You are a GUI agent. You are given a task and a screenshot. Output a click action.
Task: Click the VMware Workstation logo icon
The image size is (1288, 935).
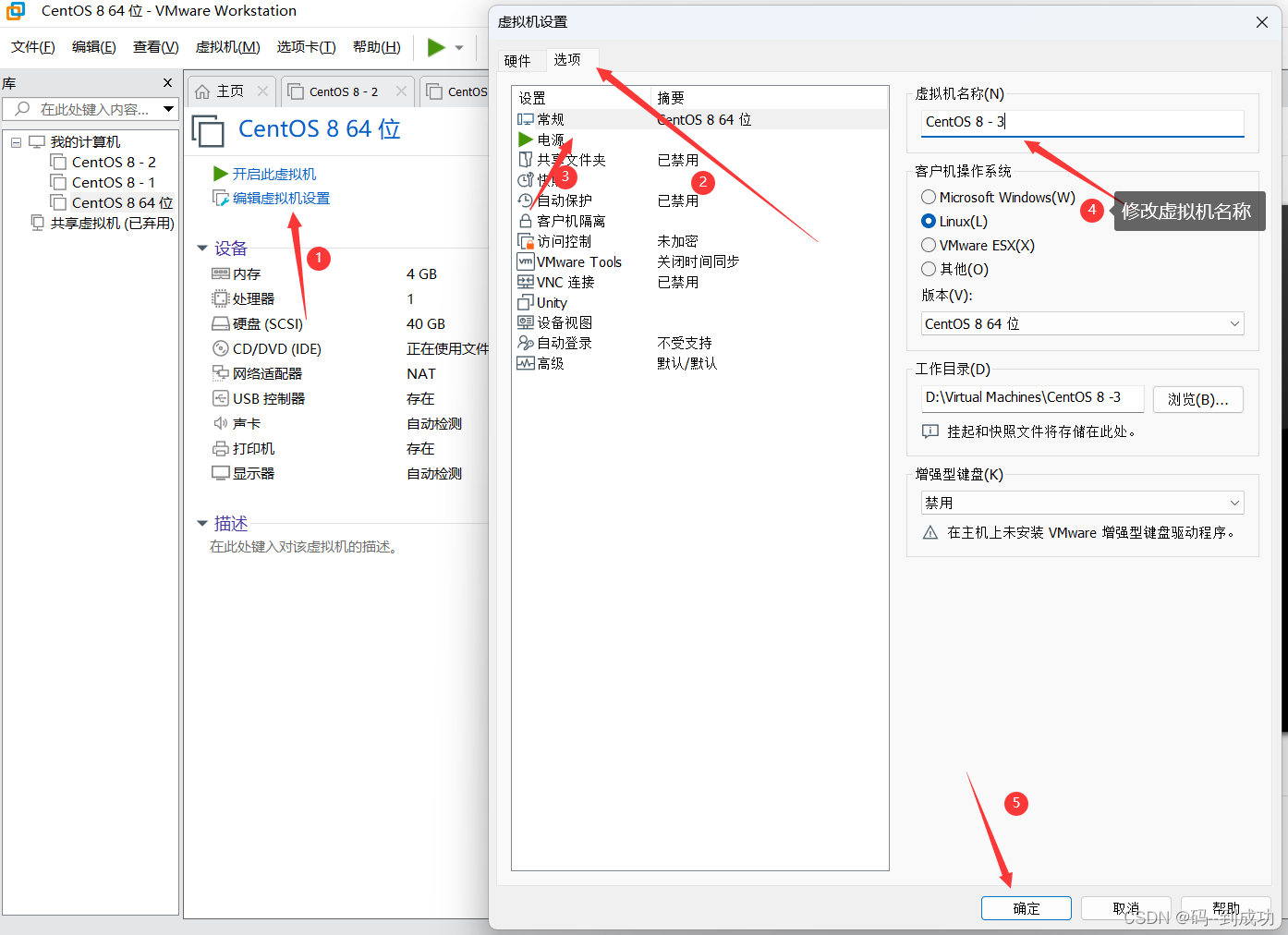(16, 11)
